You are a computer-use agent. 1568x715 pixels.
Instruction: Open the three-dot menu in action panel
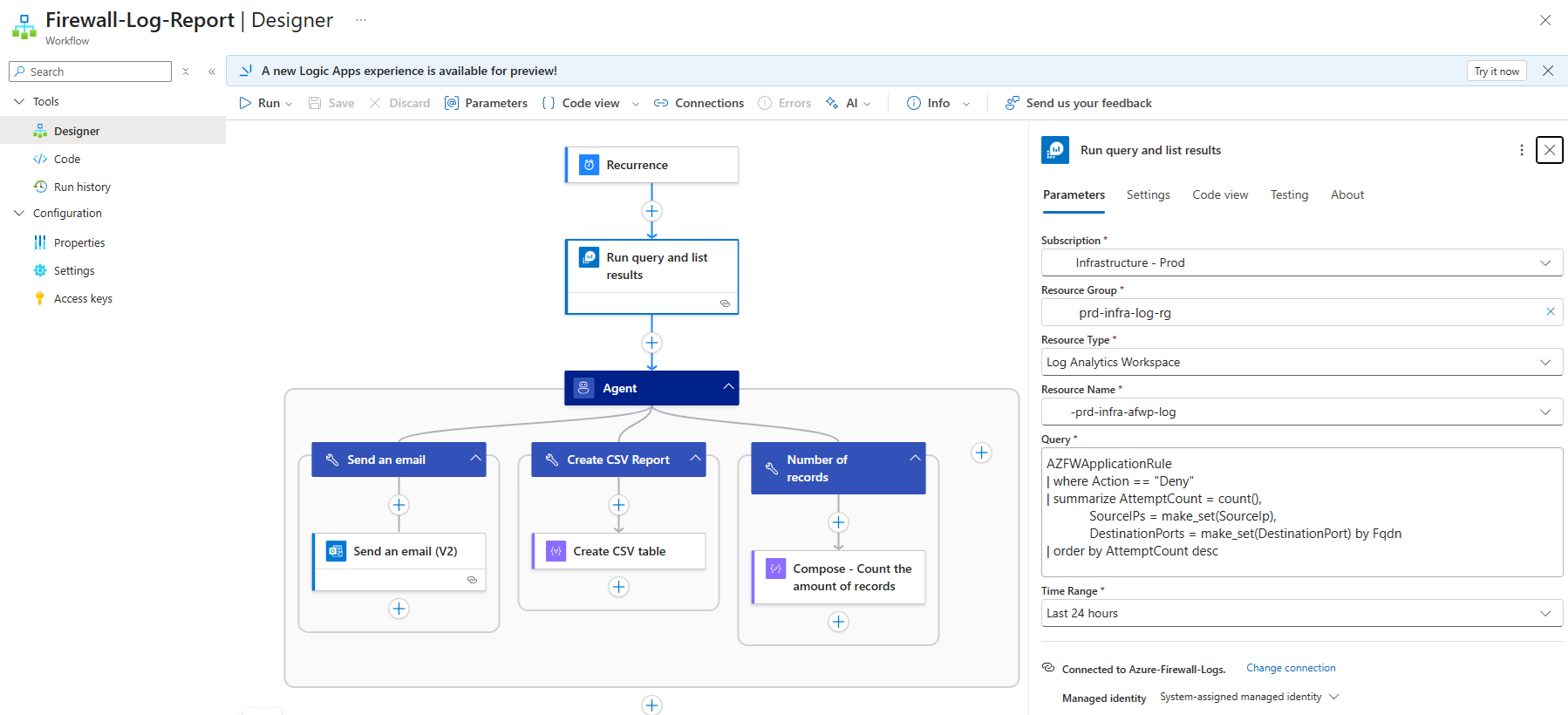point(1522,150)
